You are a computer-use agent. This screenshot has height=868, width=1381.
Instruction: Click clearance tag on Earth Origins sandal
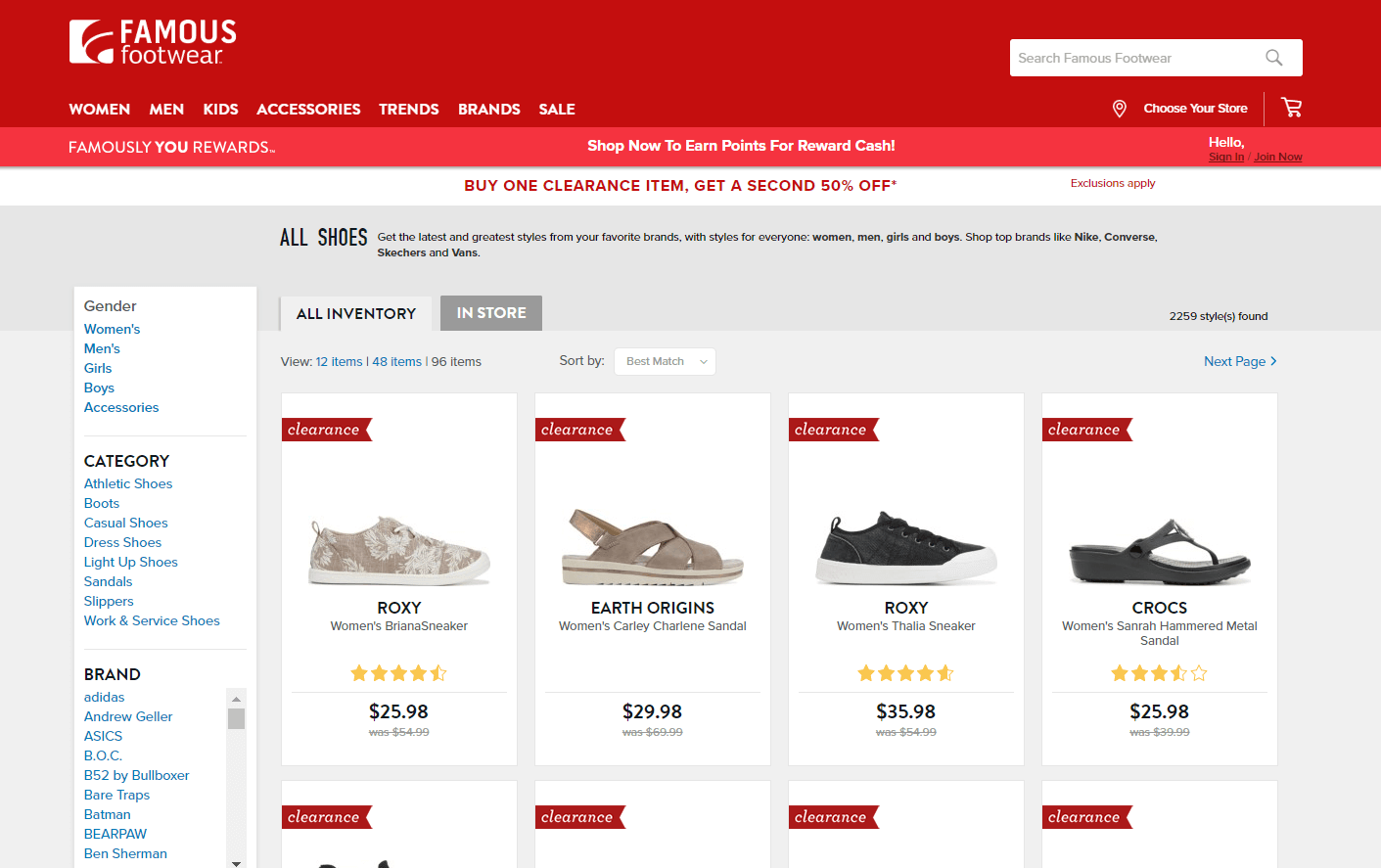[581, 430]
